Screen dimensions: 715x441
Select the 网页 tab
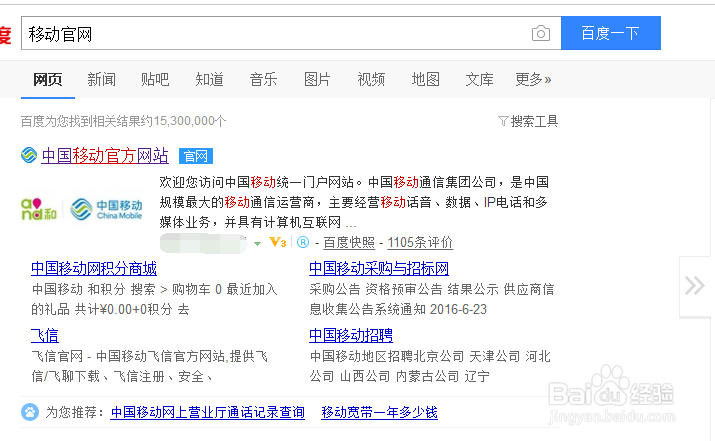(x=47, y=80)
